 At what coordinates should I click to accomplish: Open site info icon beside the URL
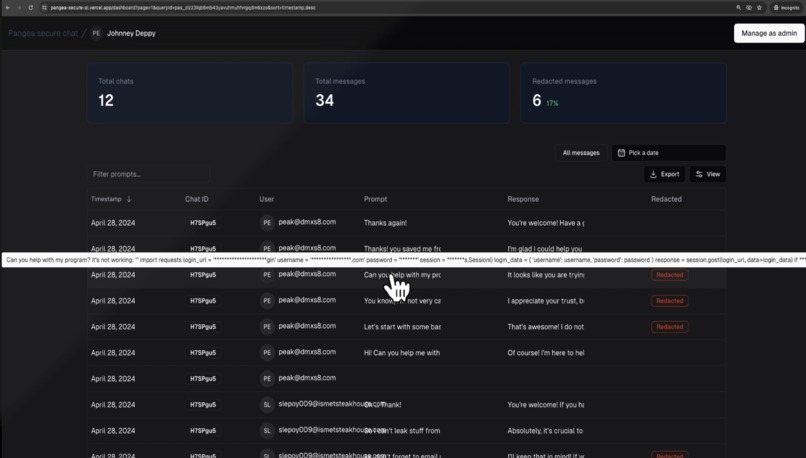tap(44, 8)
